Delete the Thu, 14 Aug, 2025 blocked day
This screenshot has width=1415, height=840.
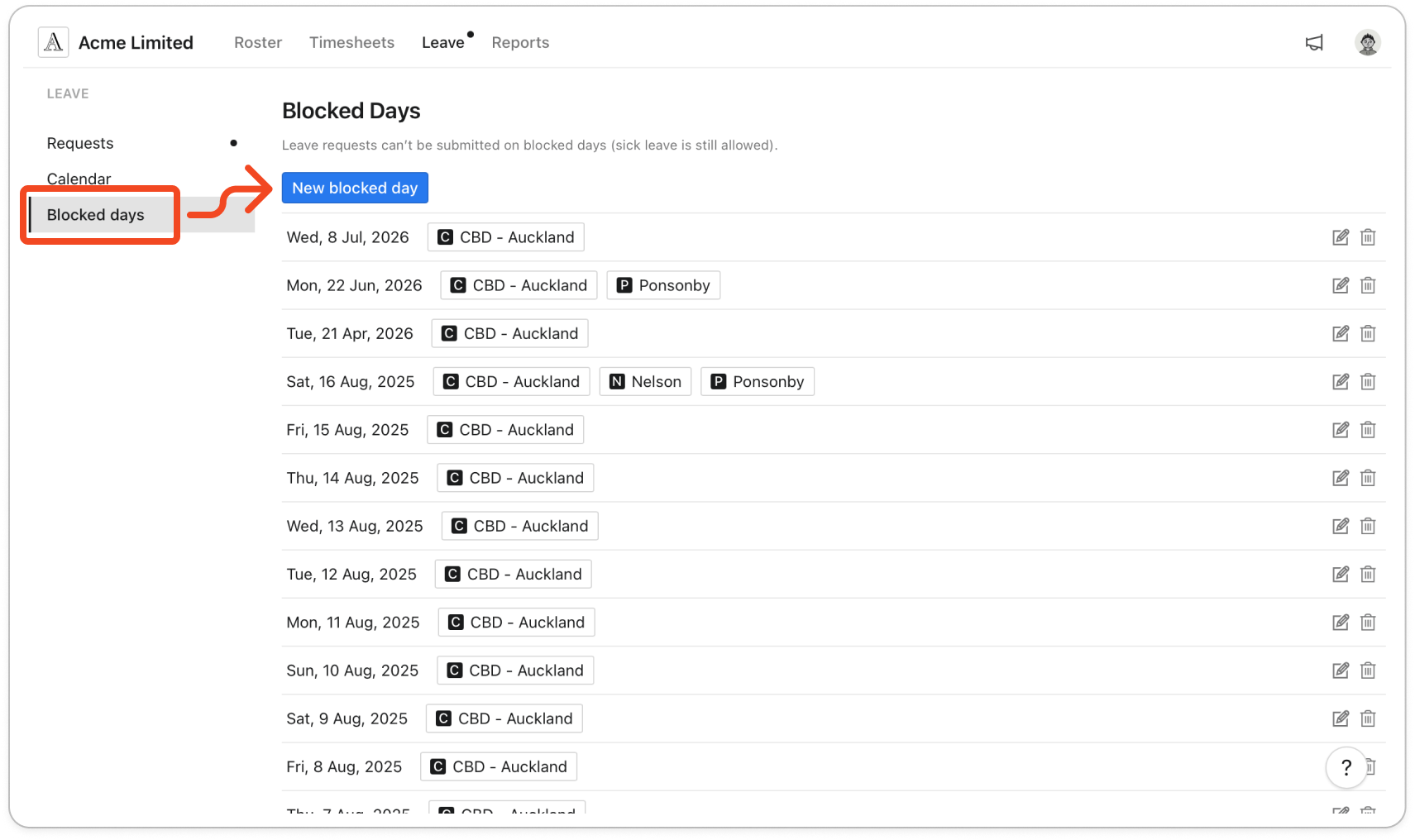[1368, 478]
